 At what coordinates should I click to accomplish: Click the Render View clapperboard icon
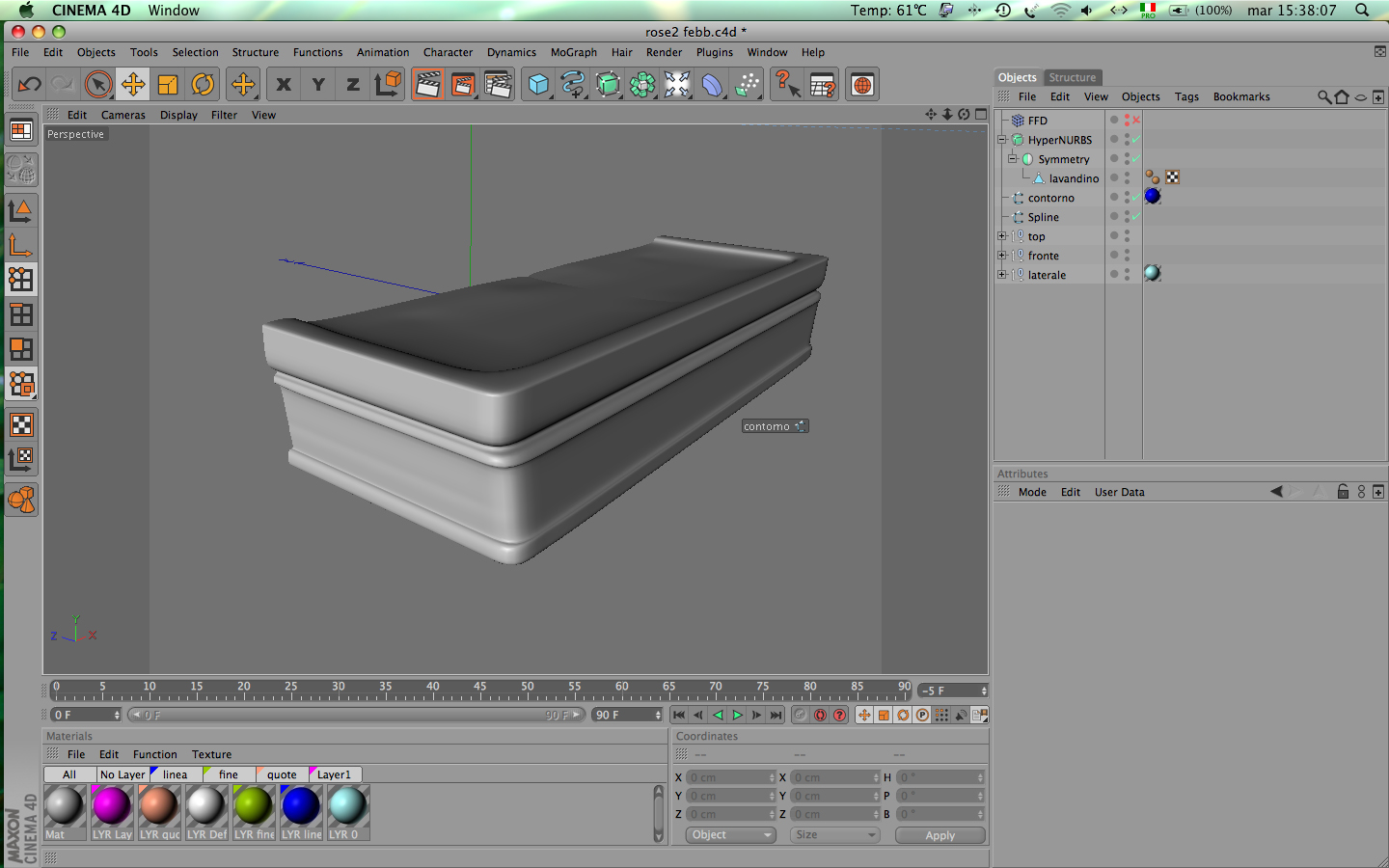(427, 85)
